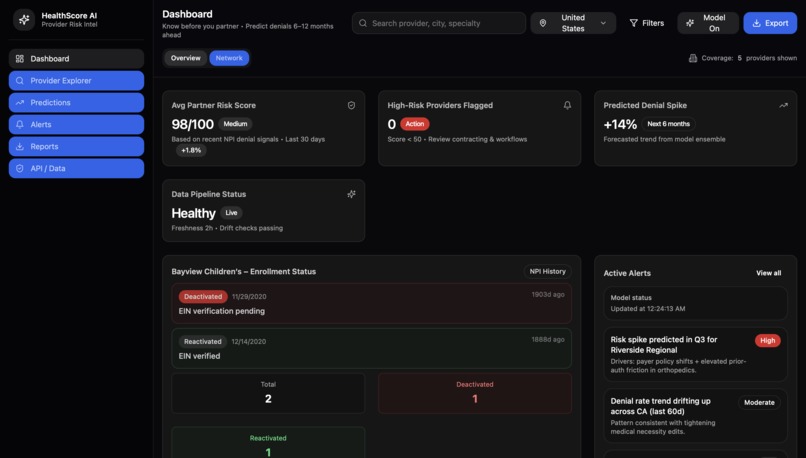
Task: Click the Reactivated 1 count tile
Action: tap(268, 444)
